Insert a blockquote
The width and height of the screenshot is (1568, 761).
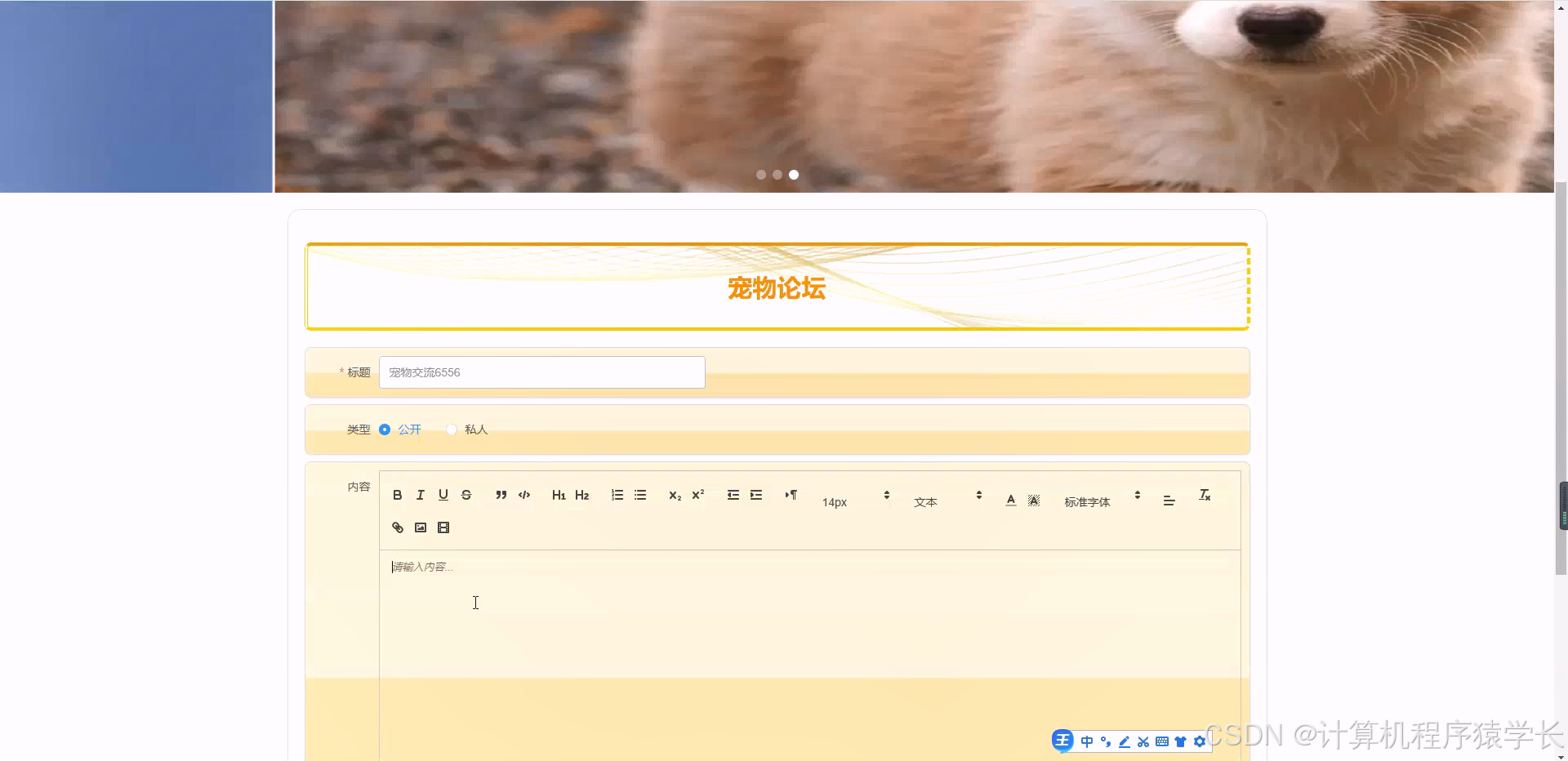501,495
